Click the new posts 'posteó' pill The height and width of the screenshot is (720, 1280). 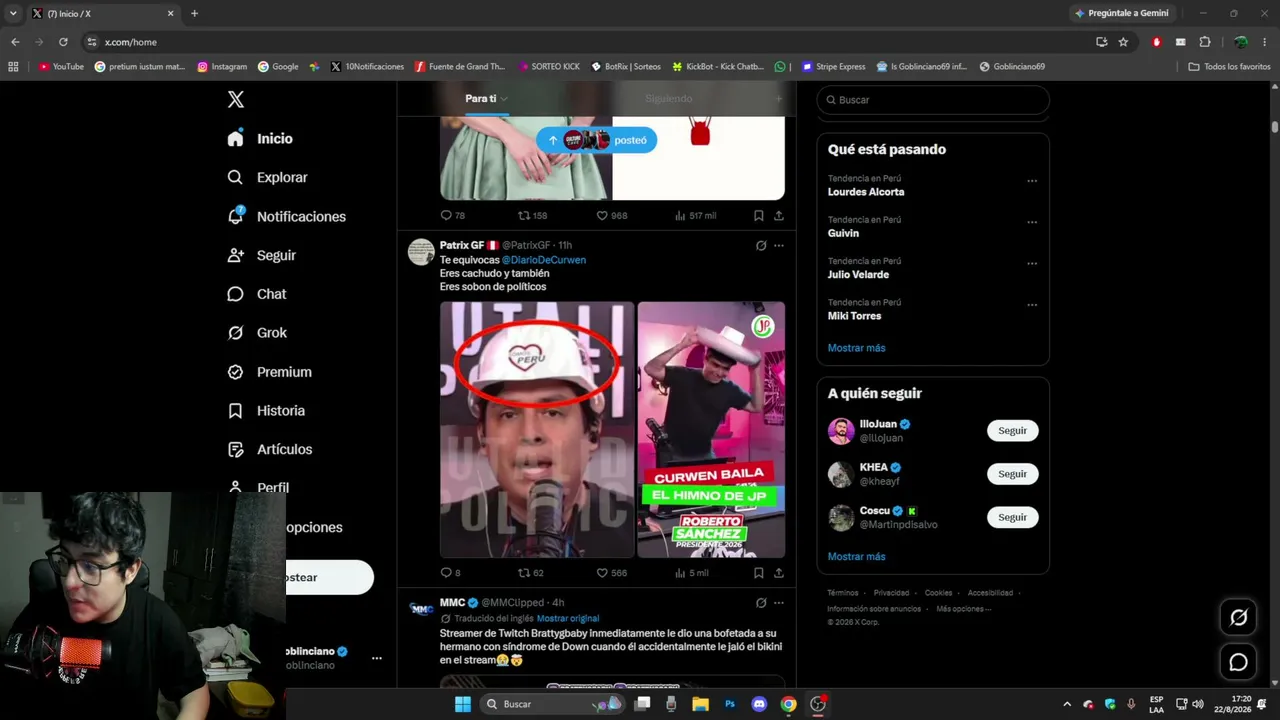(x=596, y=140)
